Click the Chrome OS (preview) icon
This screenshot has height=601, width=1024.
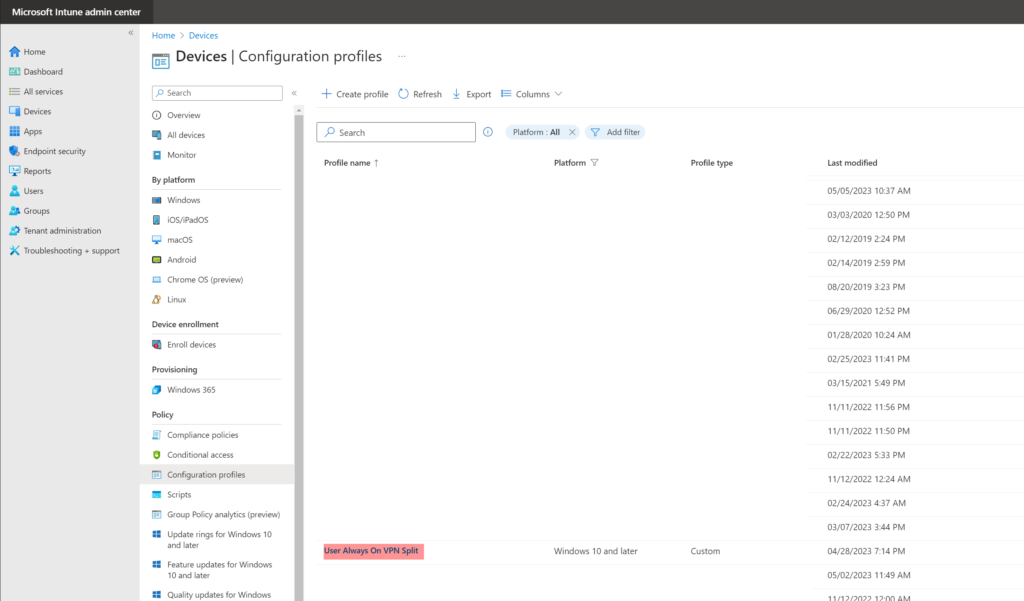coord(157,280)
